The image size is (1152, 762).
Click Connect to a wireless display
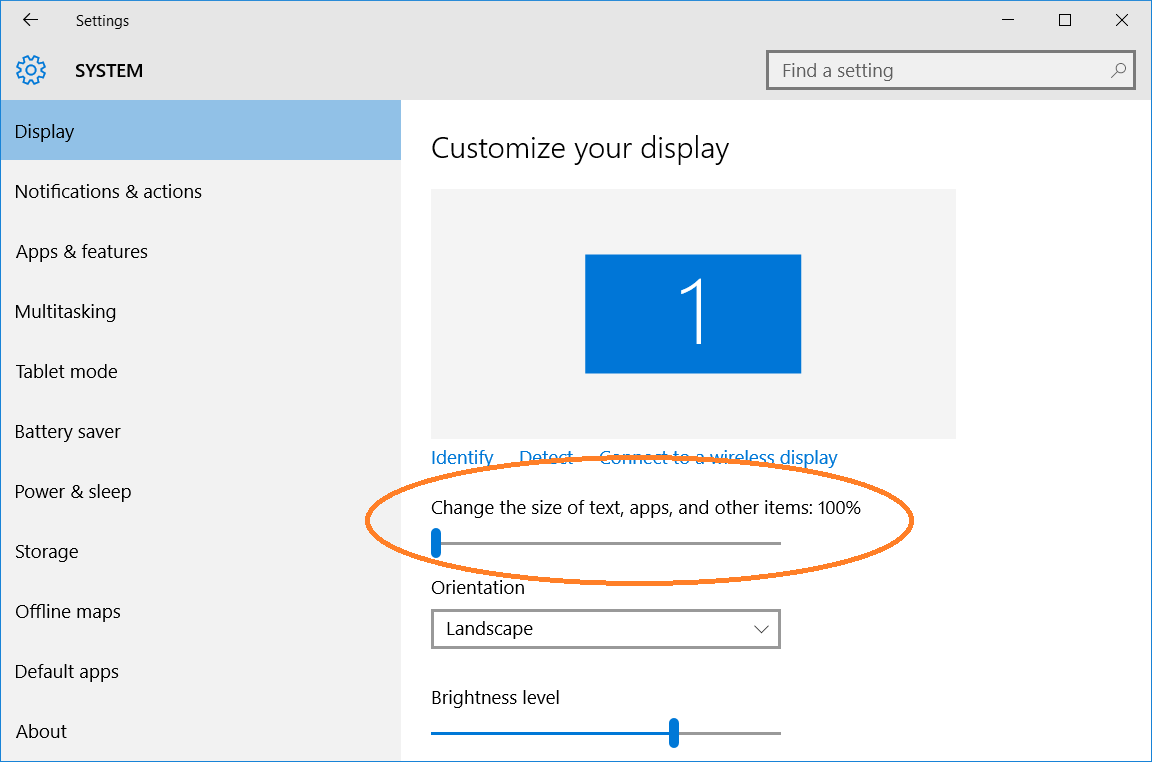click(718, 457)
